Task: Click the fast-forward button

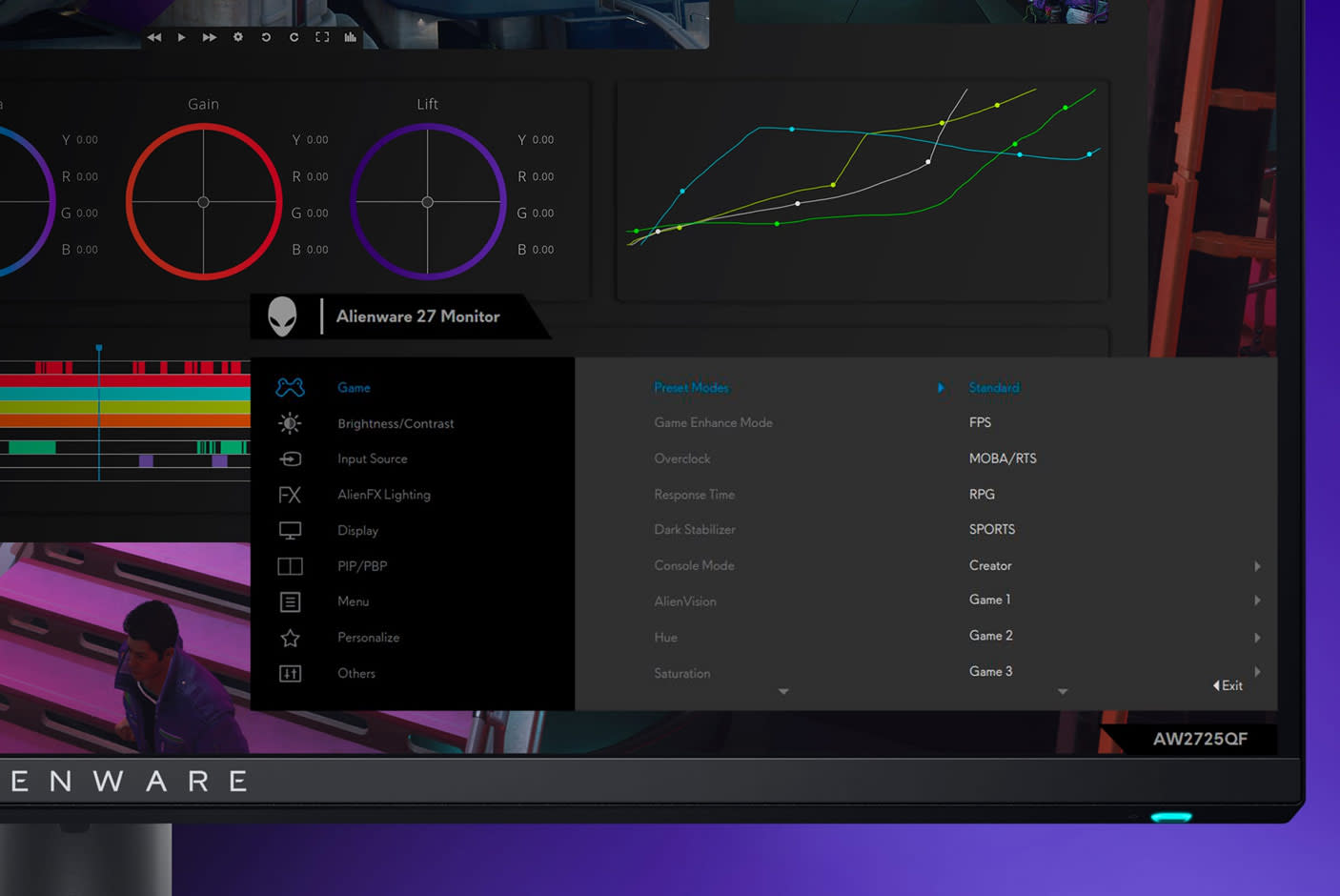Action: [x=209, y=37]
